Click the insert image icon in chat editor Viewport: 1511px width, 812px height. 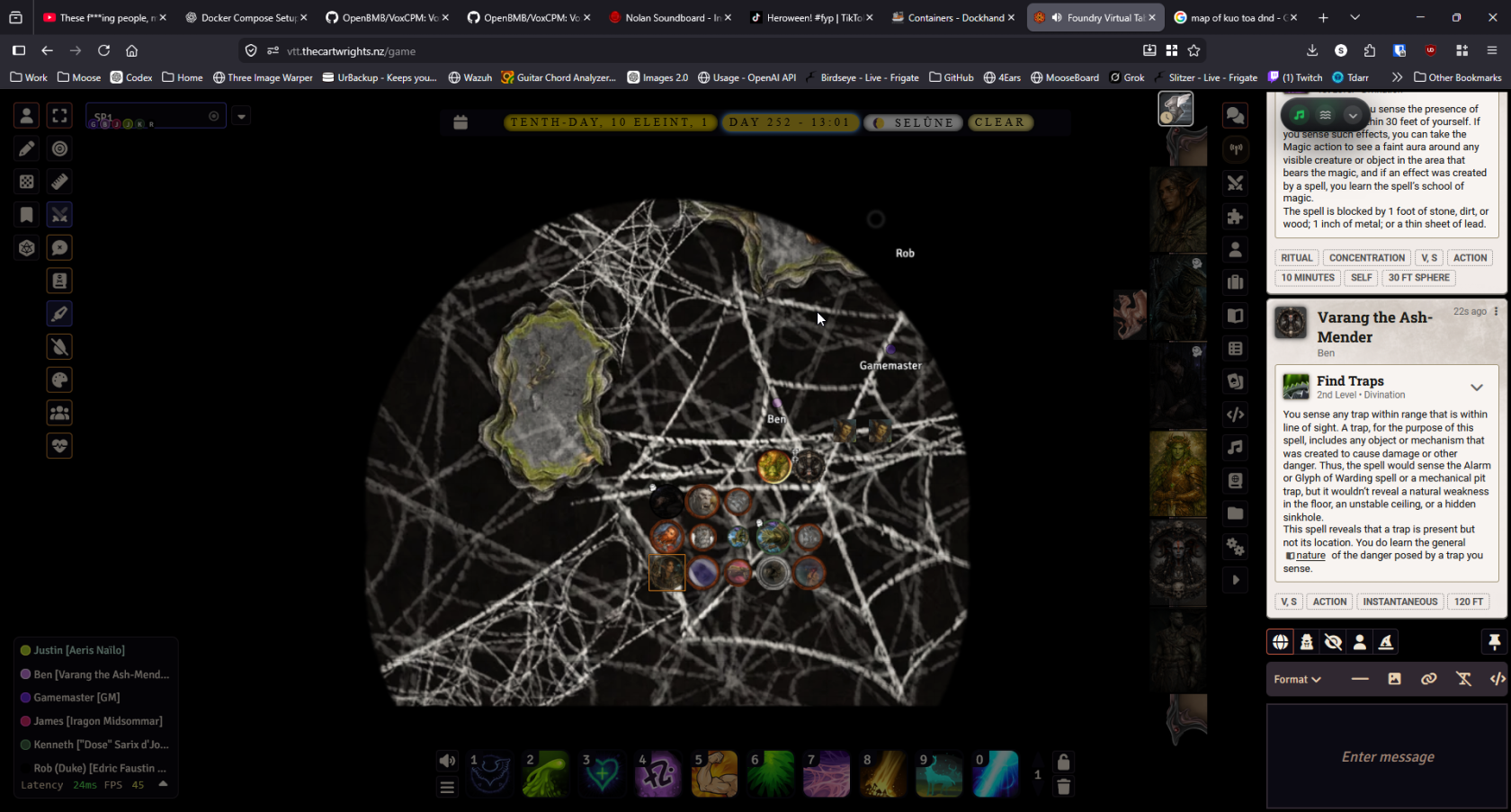(x=1394, y=679)
